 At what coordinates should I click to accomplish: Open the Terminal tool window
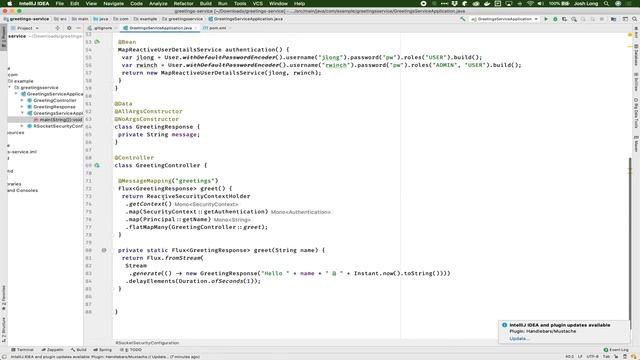point(22,350)
